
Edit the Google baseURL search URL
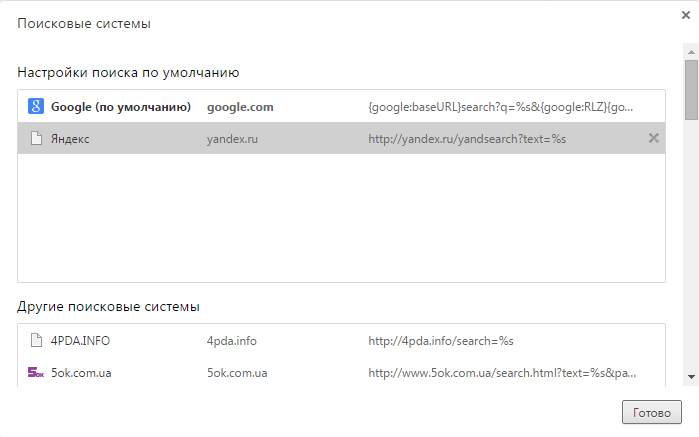[x=500, y=107]
